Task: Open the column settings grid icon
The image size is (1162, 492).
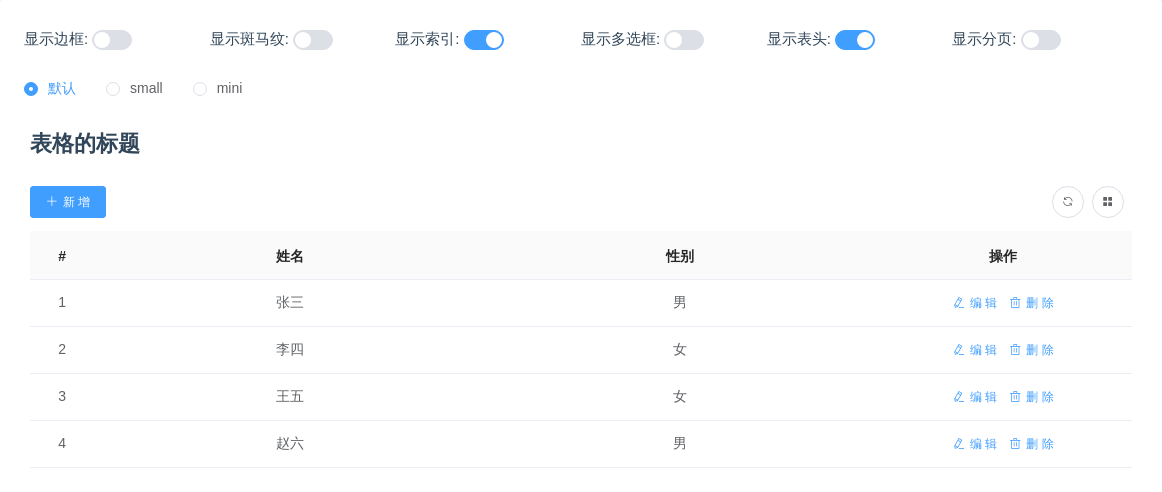Action: pos(1107,202)
